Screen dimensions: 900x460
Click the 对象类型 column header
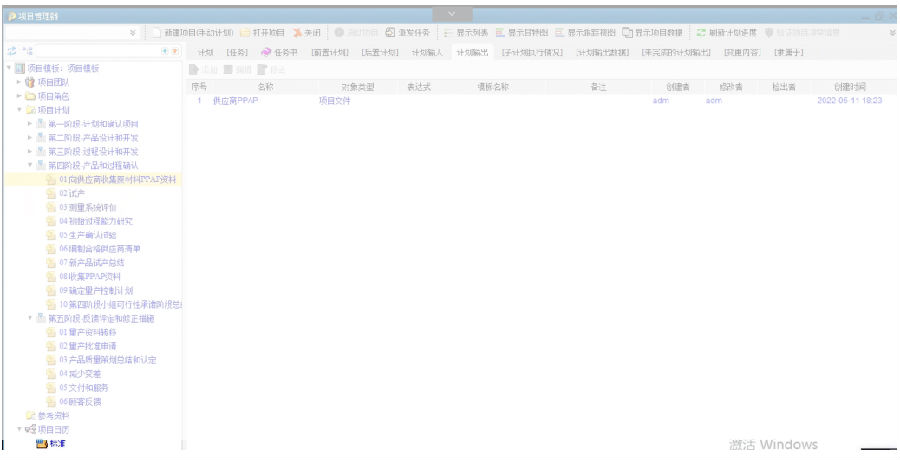tap(358, 87)
